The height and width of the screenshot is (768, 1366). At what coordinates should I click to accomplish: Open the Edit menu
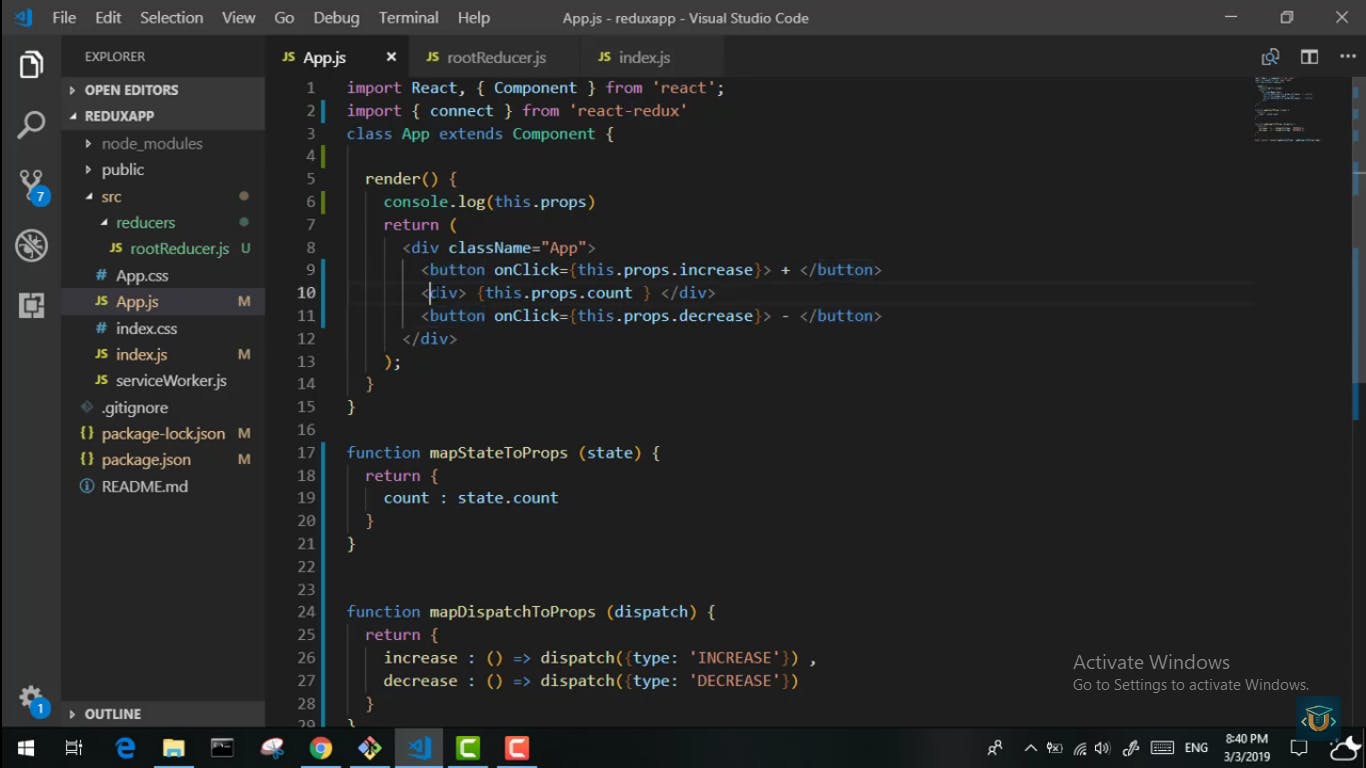[x=108, y=18]
